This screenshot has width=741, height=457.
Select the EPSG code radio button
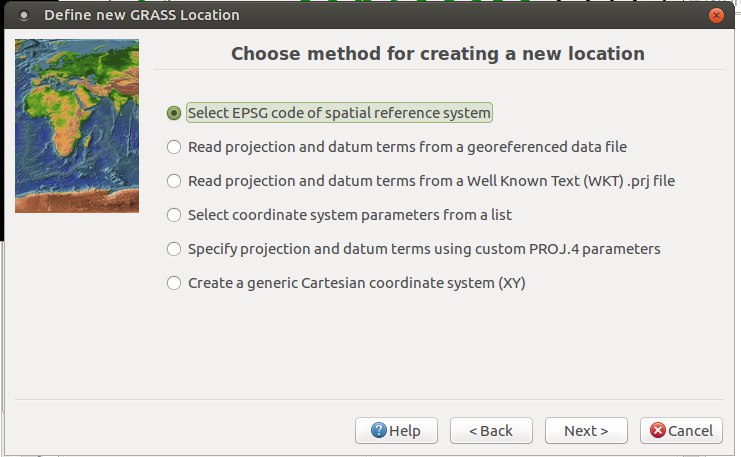[174, 113]
